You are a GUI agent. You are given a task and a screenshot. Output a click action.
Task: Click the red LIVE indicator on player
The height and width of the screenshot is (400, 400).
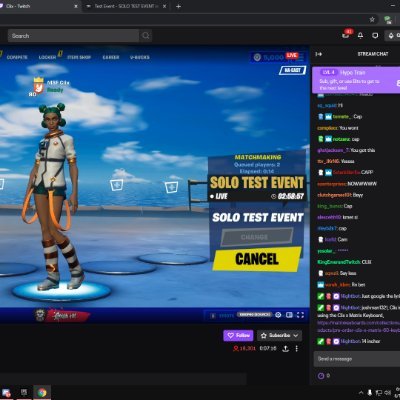click(292, 55)
